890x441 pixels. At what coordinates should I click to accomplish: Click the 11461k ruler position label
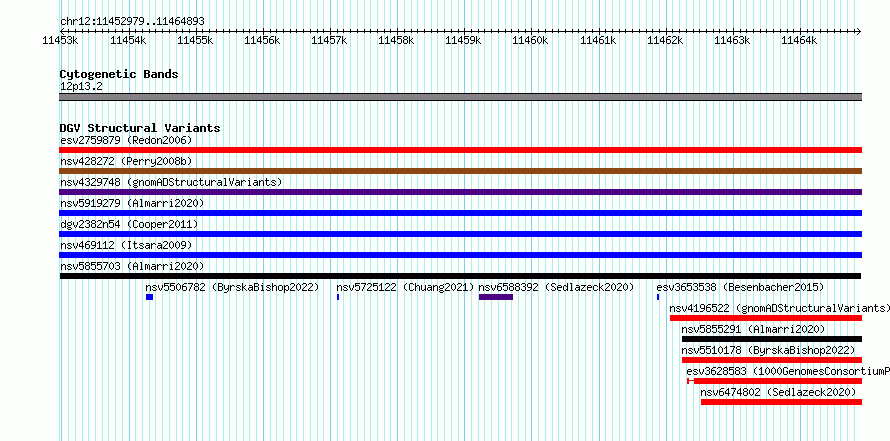click(x=597, y=40)
